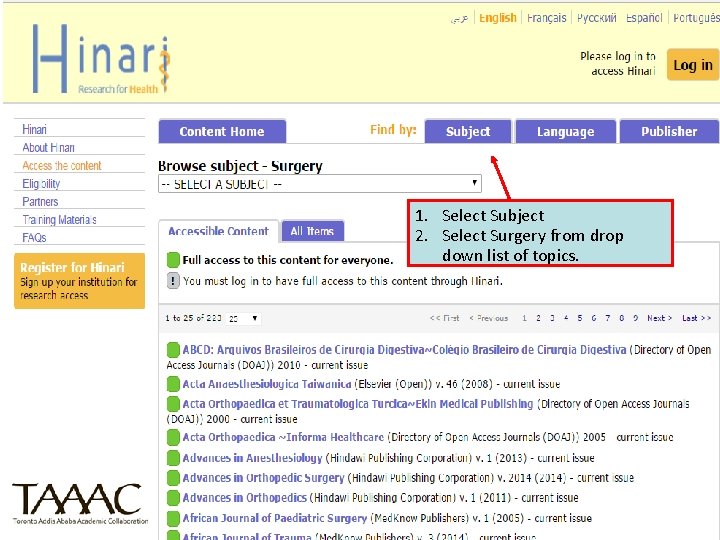Click the '1 to 25 of 223' results count
Screen dimensions: 720x540
pos(193,318)
